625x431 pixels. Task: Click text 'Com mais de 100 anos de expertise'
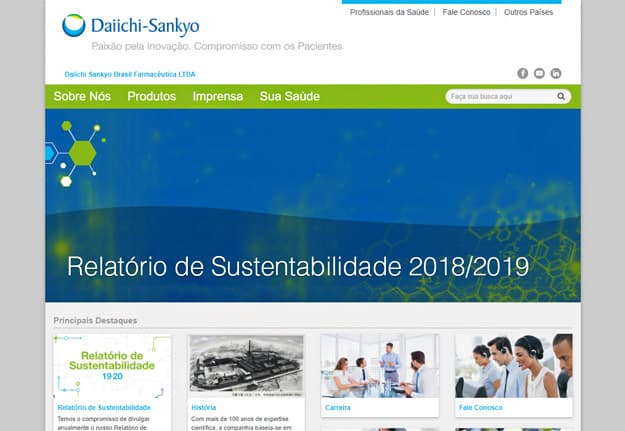click(240, 419)
